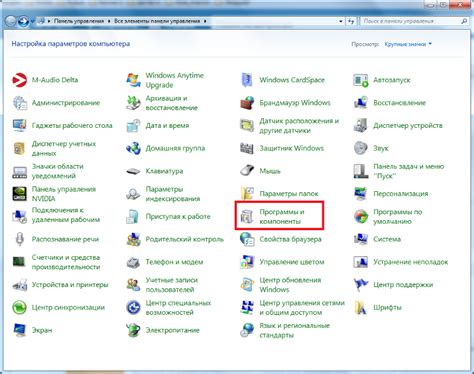Image resolution: width=474 pixels, height=374 pixels.
Task: Open the Устранение неполадок link
Action: click(411, 262)
